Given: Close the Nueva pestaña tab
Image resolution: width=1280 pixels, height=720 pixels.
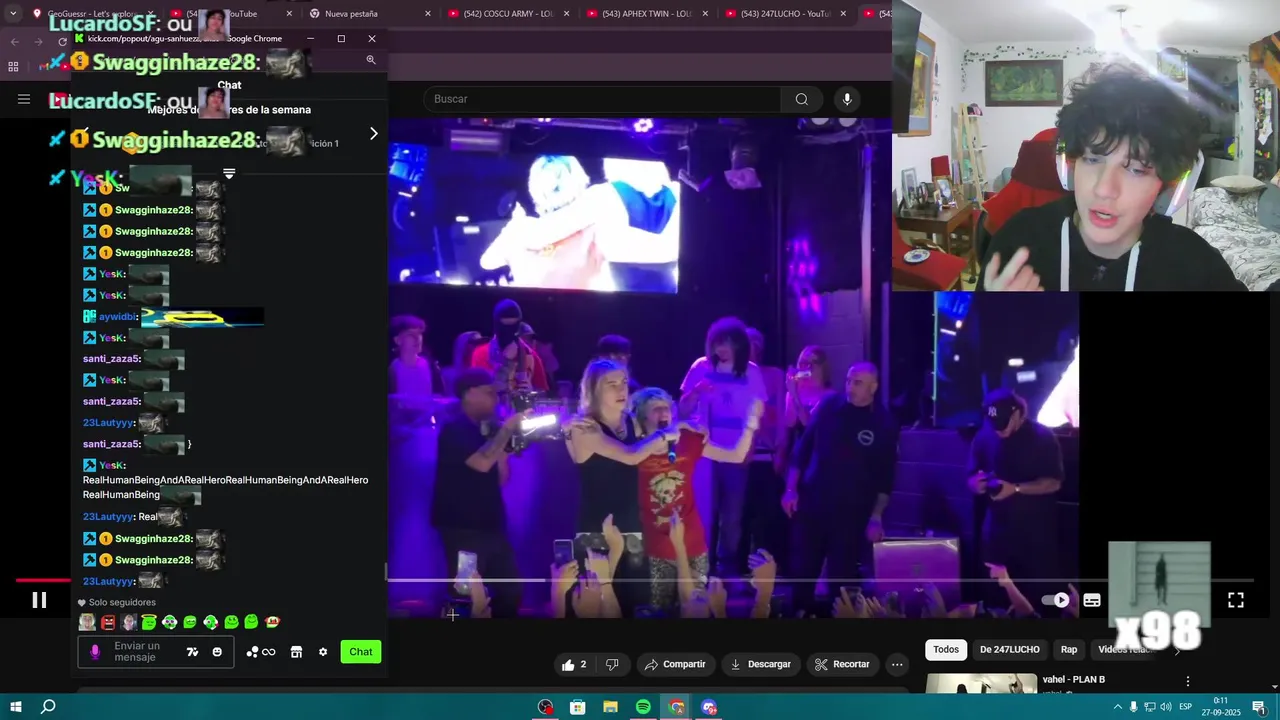Looking at the screenshot, I should [x=428, y=14].
